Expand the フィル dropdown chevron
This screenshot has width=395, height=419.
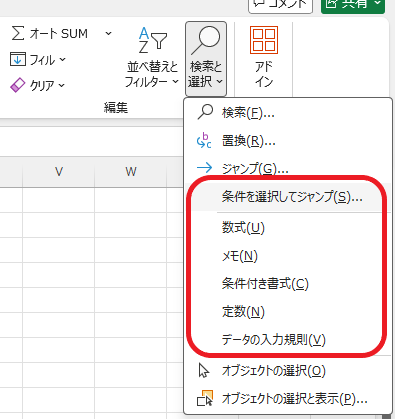click(x=63, y=60)
